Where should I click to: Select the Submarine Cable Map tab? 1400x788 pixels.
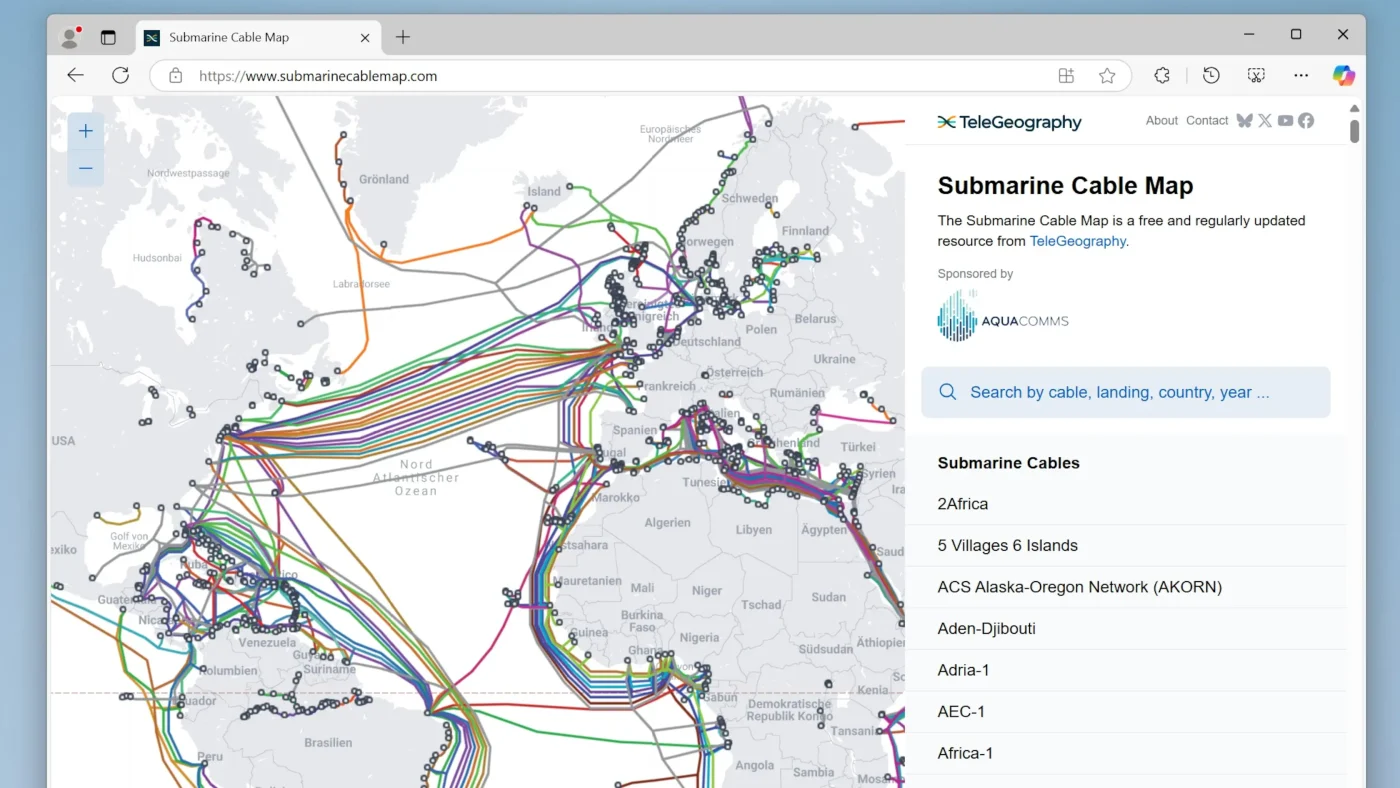257,38
